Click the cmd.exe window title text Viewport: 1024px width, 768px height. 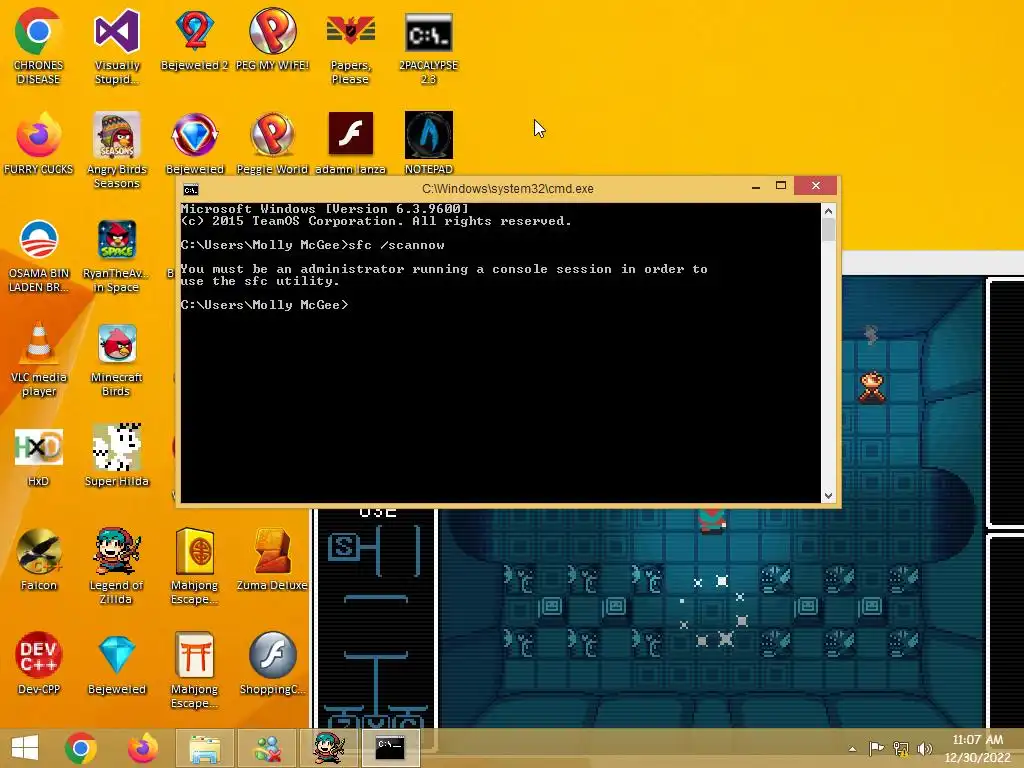tap(507, 189)
